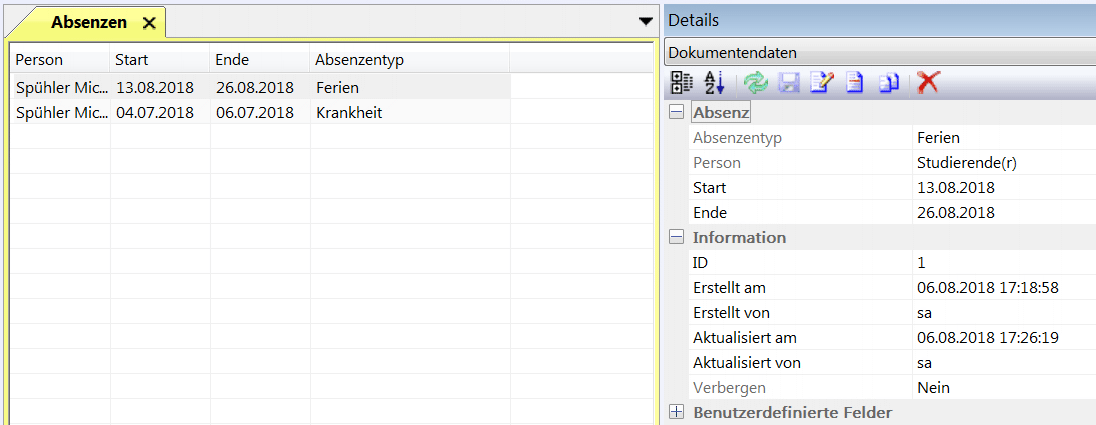
Task: Select the Absenzen tab
Action: point(88,22)
